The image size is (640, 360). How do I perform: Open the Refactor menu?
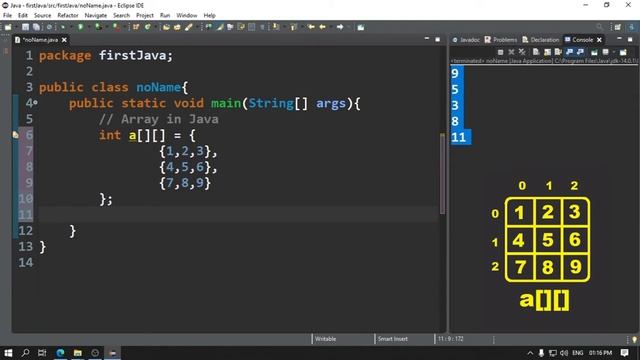pyautogui.click(x=68, y=15)
